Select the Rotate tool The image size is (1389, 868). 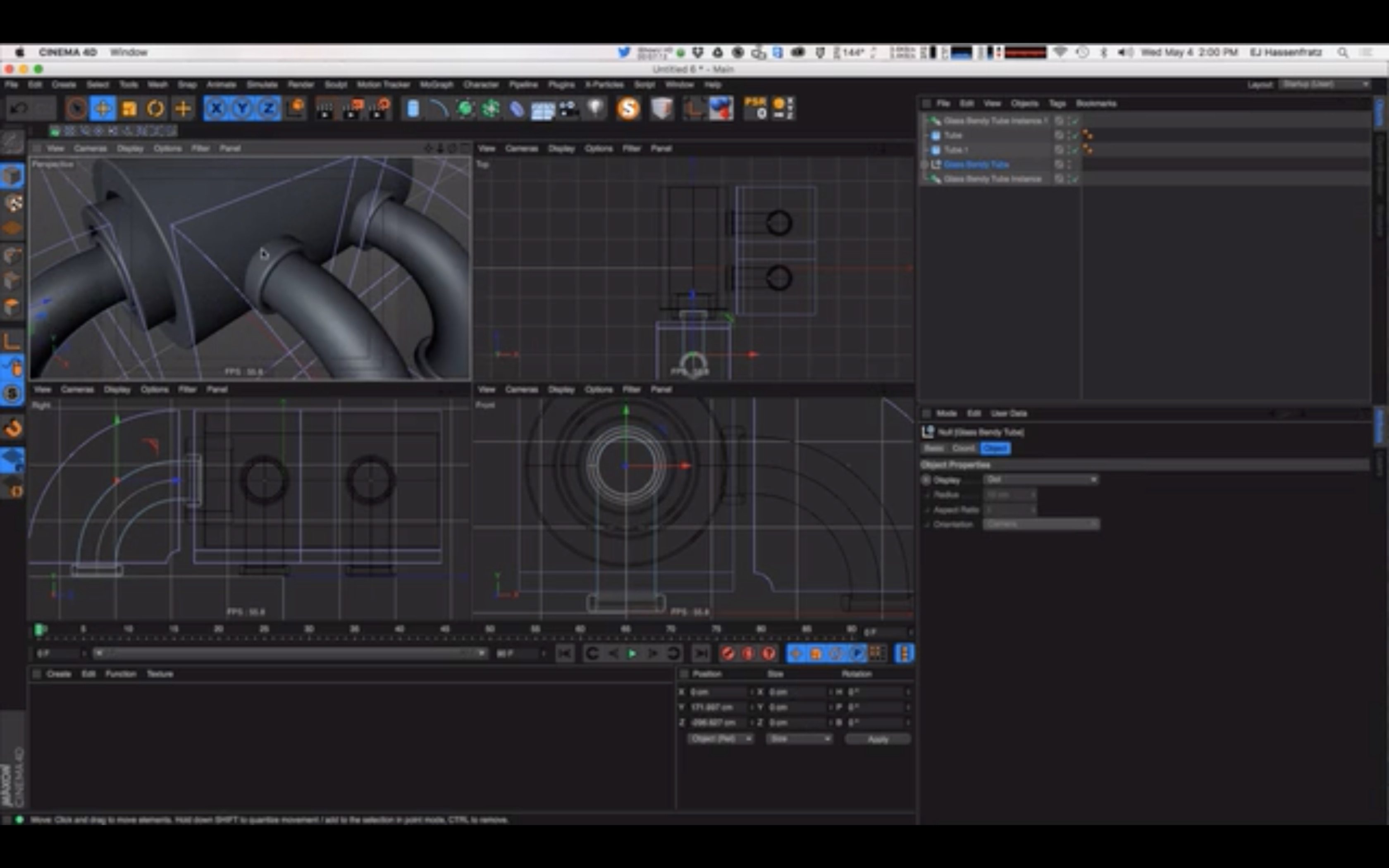tap(155, 108)
